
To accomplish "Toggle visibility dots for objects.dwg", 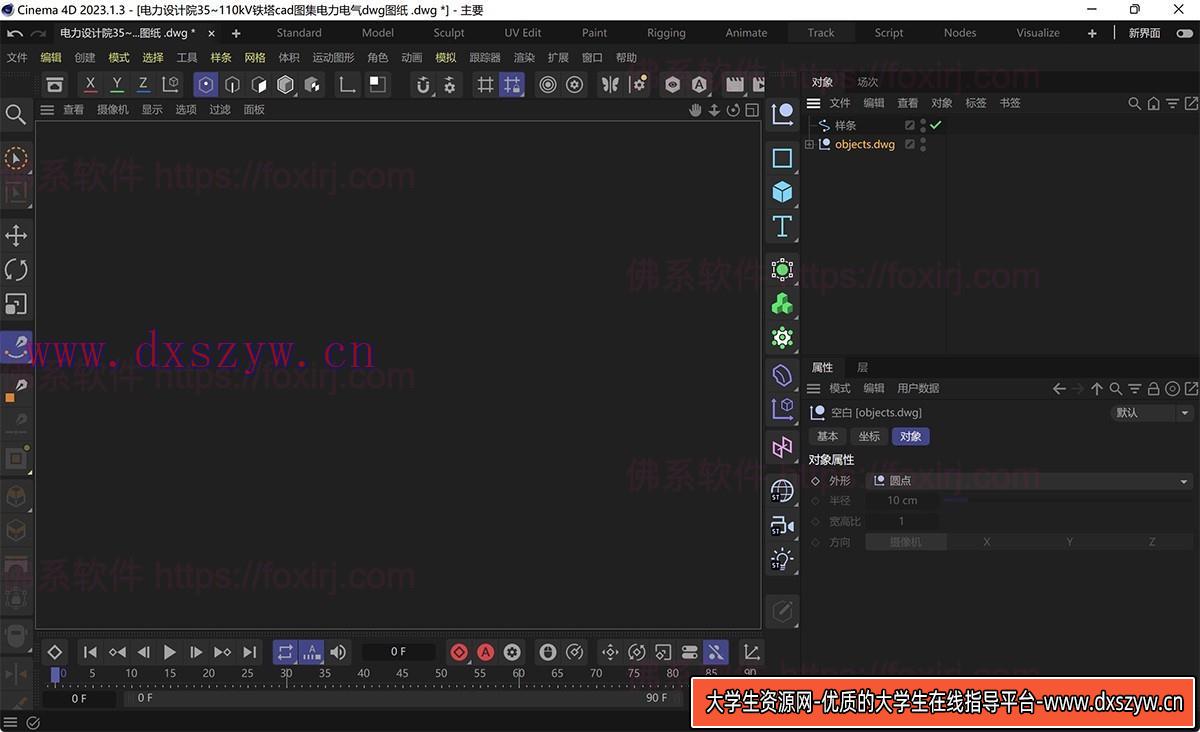I will pyautogui.click(x=922, y=144).
